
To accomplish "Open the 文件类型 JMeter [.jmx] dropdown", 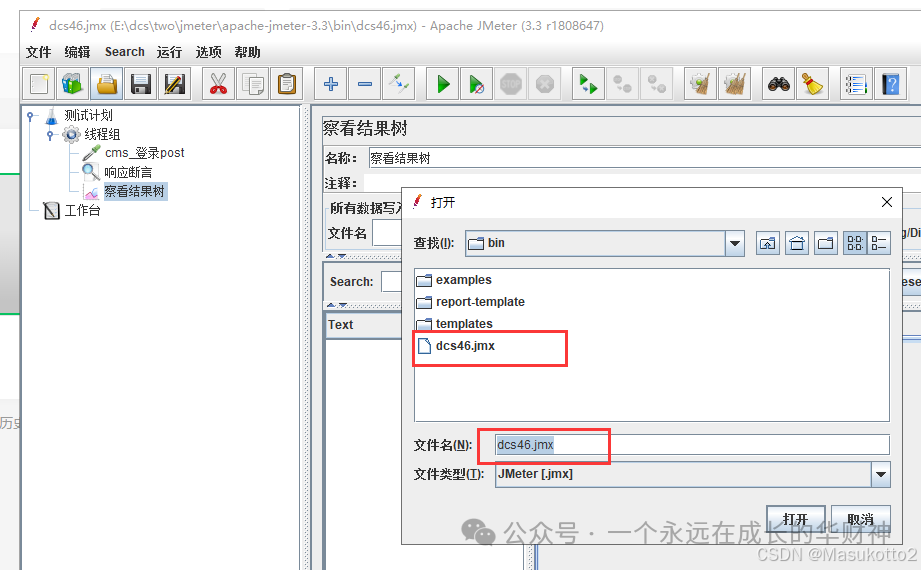I will (880, 474).
